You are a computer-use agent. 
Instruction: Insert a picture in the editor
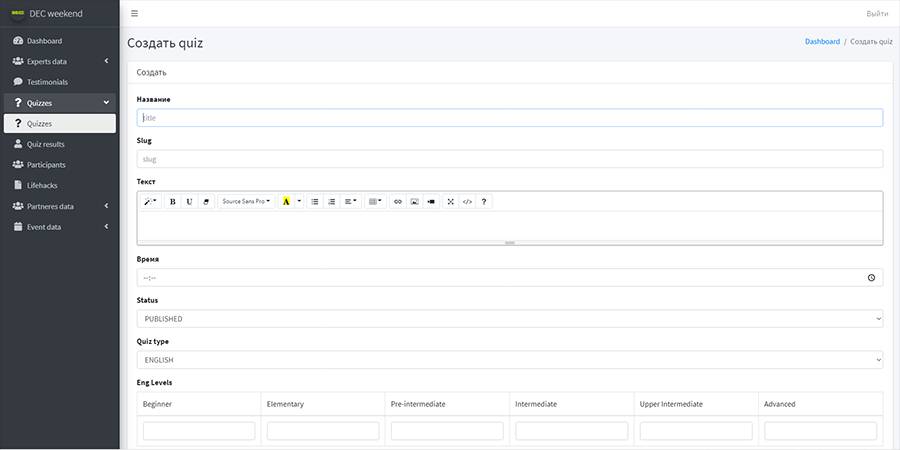click(x=414, y=201)
